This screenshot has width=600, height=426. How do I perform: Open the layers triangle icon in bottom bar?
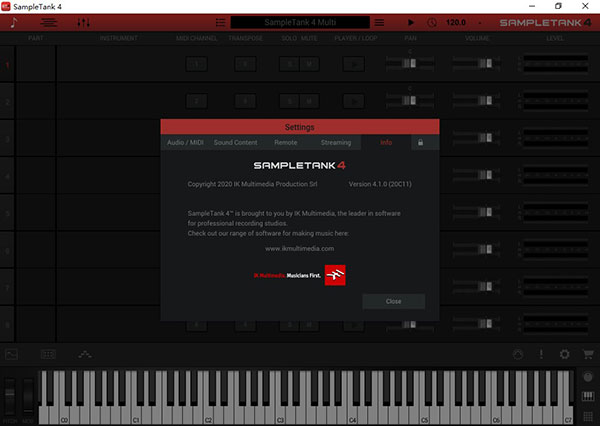(85, 354)
